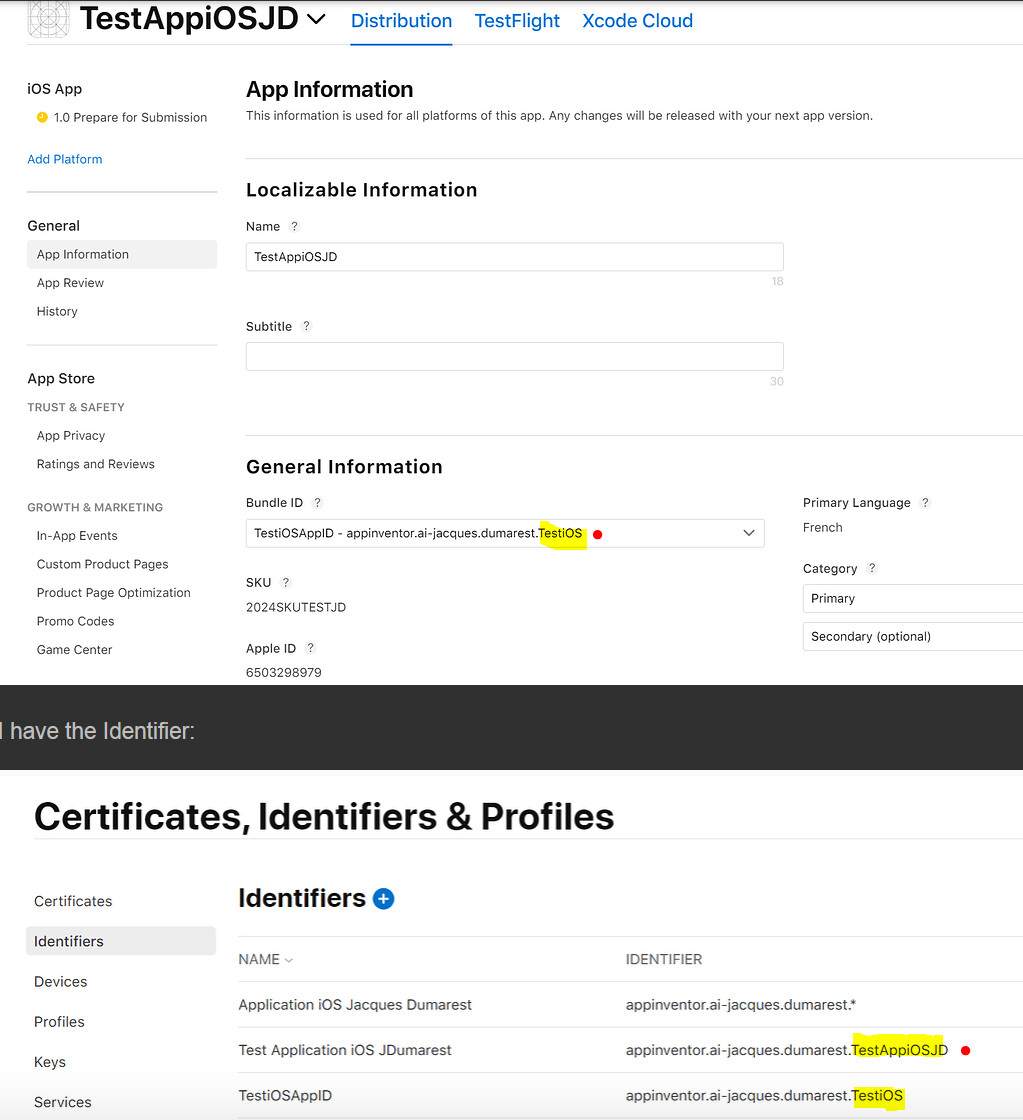The image size is (1023, 1120).
Task: Click the identifier cell in the TestiOSAppID row
Action: tap(764, 1096)
